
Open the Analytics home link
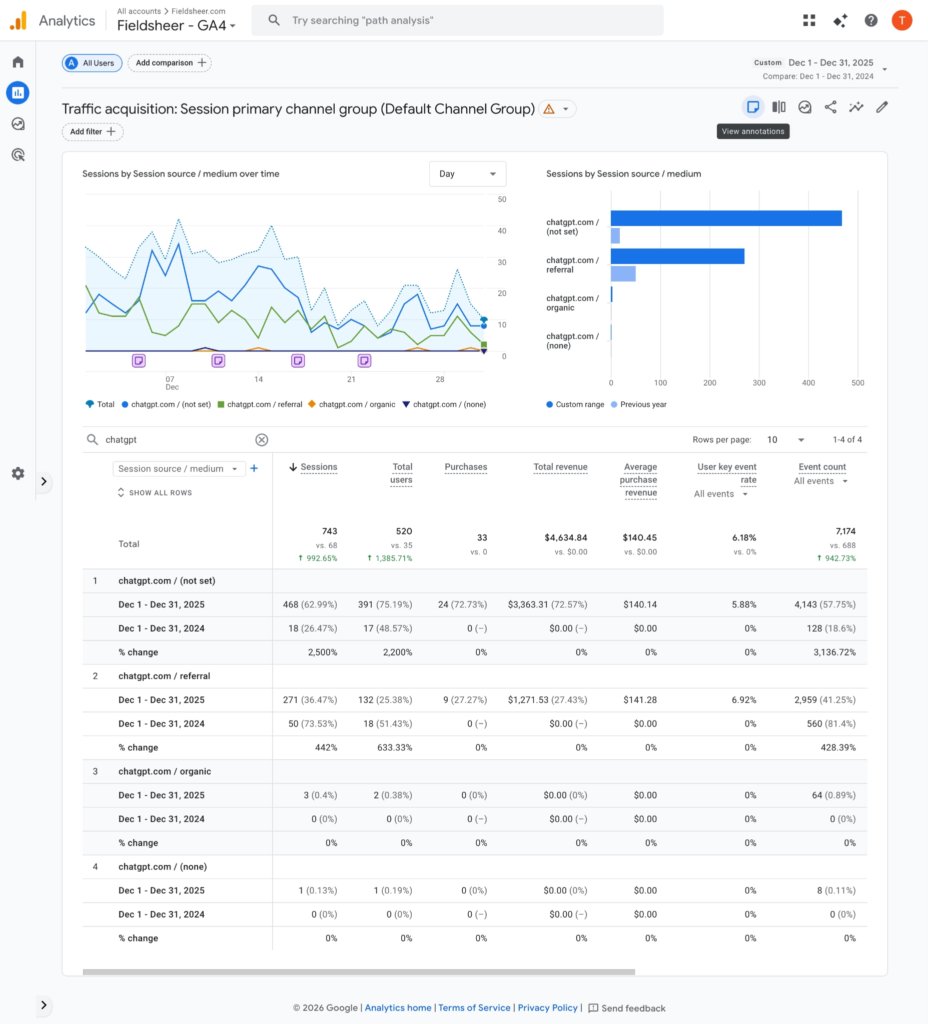[398, 1008]
